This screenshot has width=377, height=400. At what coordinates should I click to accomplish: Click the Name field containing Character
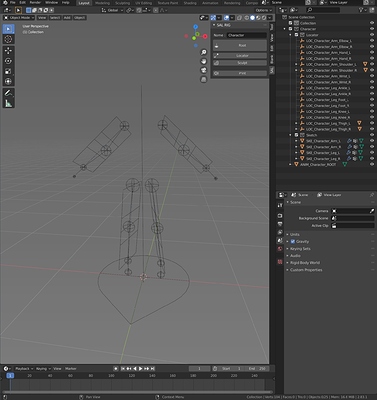tap(247, 35)
